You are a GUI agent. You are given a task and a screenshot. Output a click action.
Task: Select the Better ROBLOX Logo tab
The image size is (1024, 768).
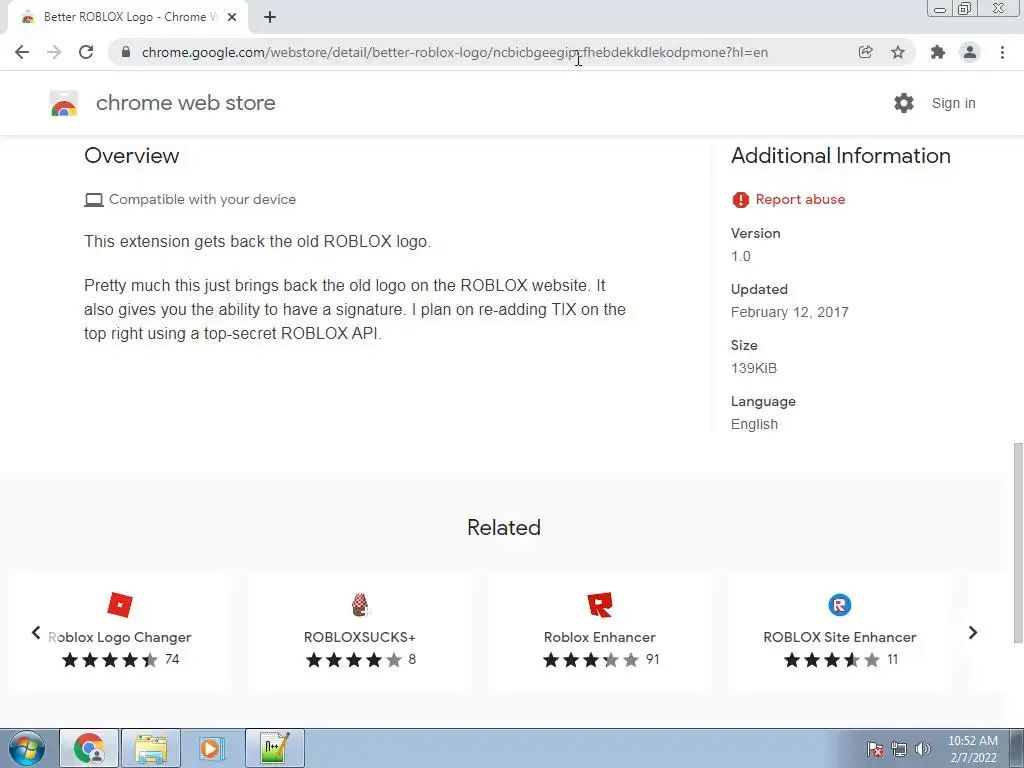coord(128,17)
